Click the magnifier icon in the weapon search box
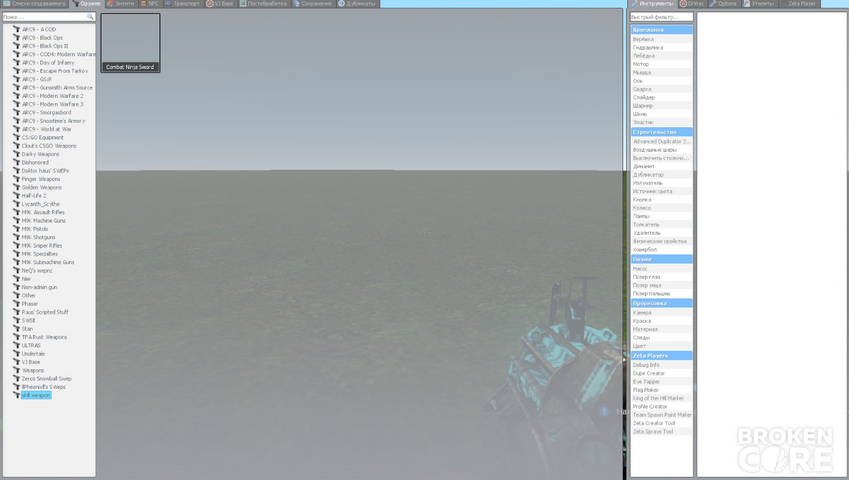 (x=90, y=17)
